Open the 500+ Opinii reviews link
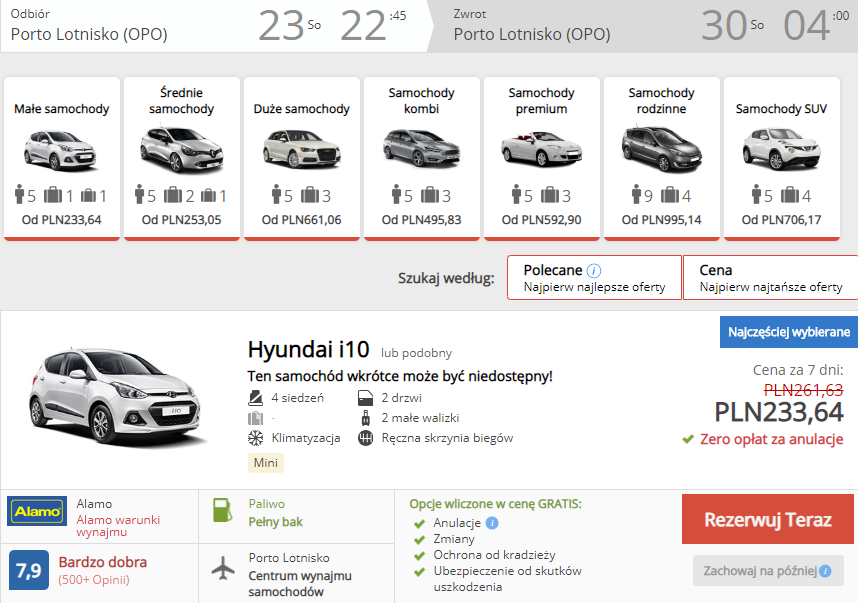The height and width of the screenshot is (603, 858). (x=94, y=580)
